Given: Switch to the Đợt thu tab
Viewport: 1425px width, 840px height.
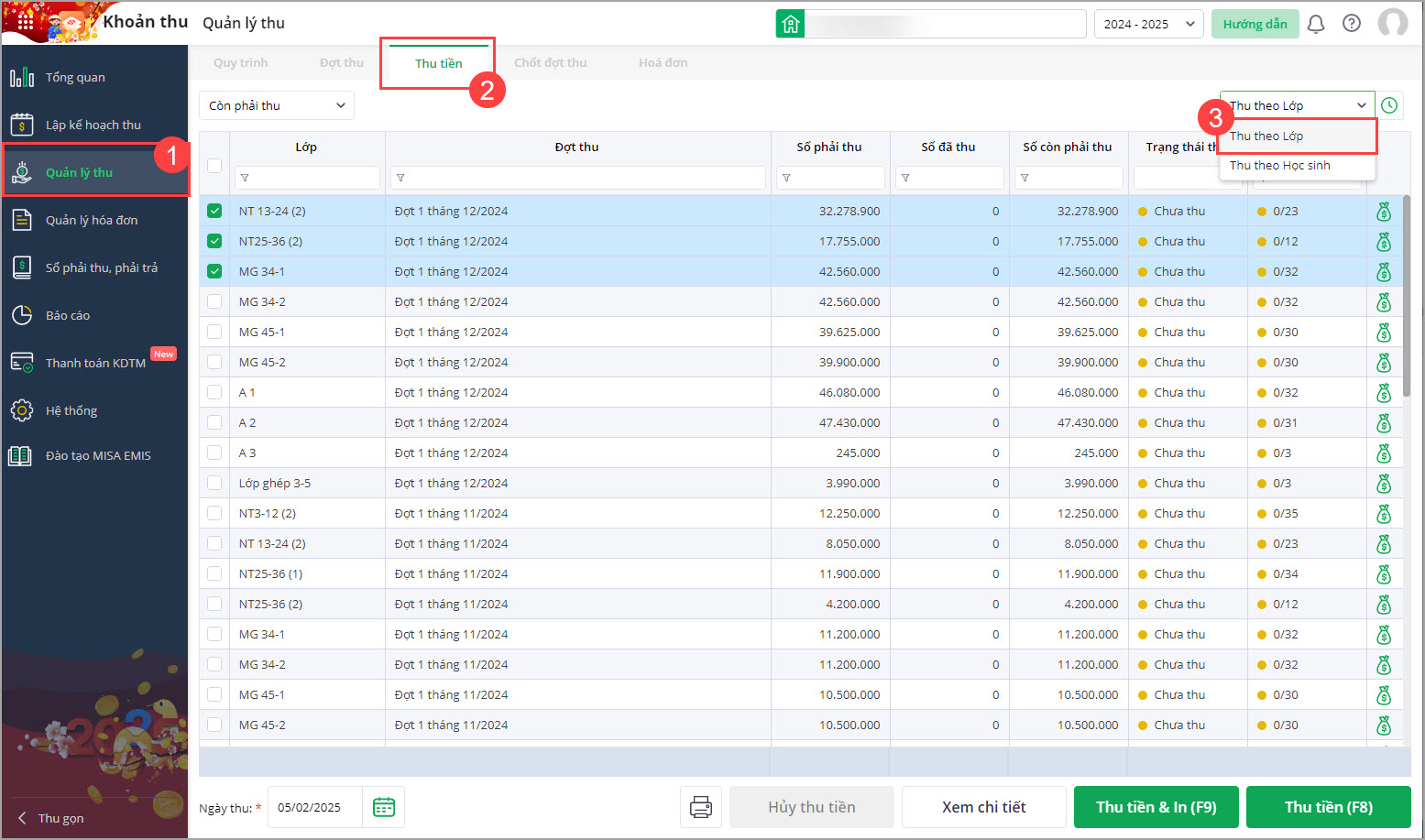Looking at the screenshot, I should [x=342, y=62].
